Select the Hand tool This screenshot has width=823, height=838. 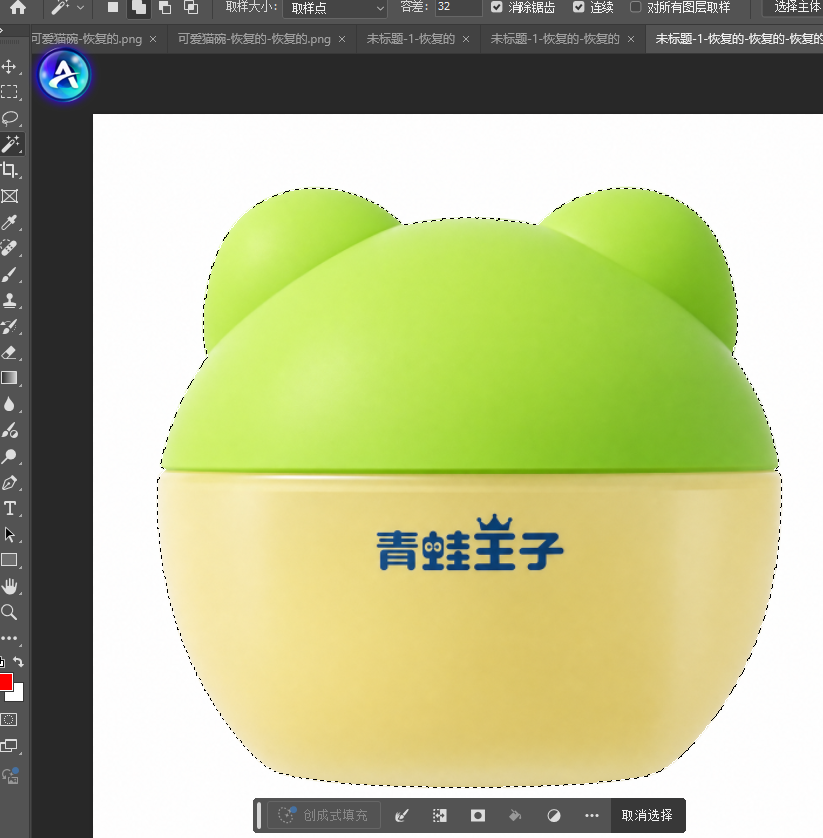click(x=9, y=586)
